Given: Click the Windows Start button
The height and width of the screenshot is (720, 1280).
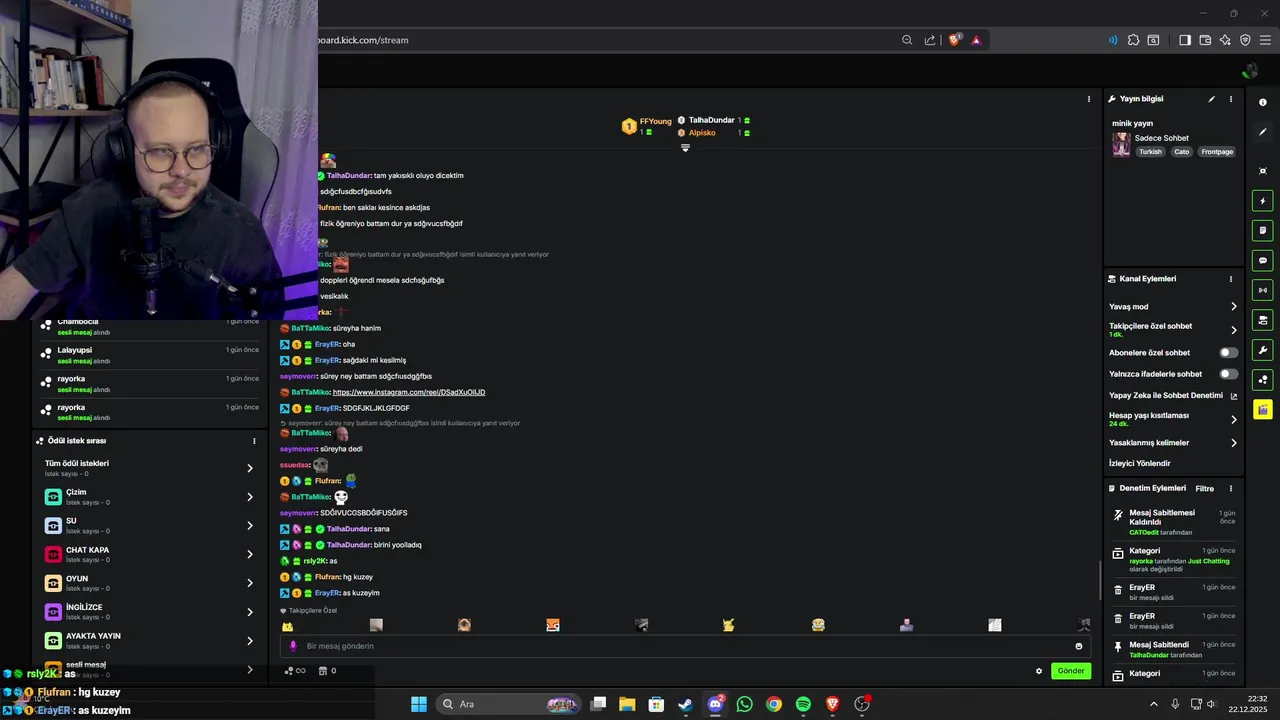Looking at the screenshot, I should (419, 704).
